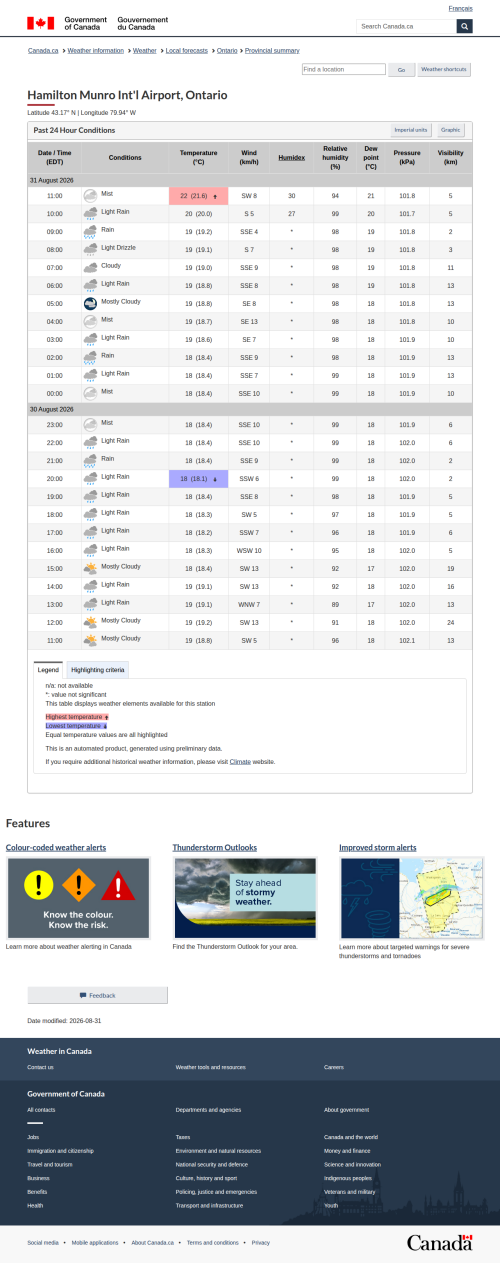Viewport: 500px width, 1263px height.
Task: Click the Light Rain icon at 18:00
Action: (90, 514)
